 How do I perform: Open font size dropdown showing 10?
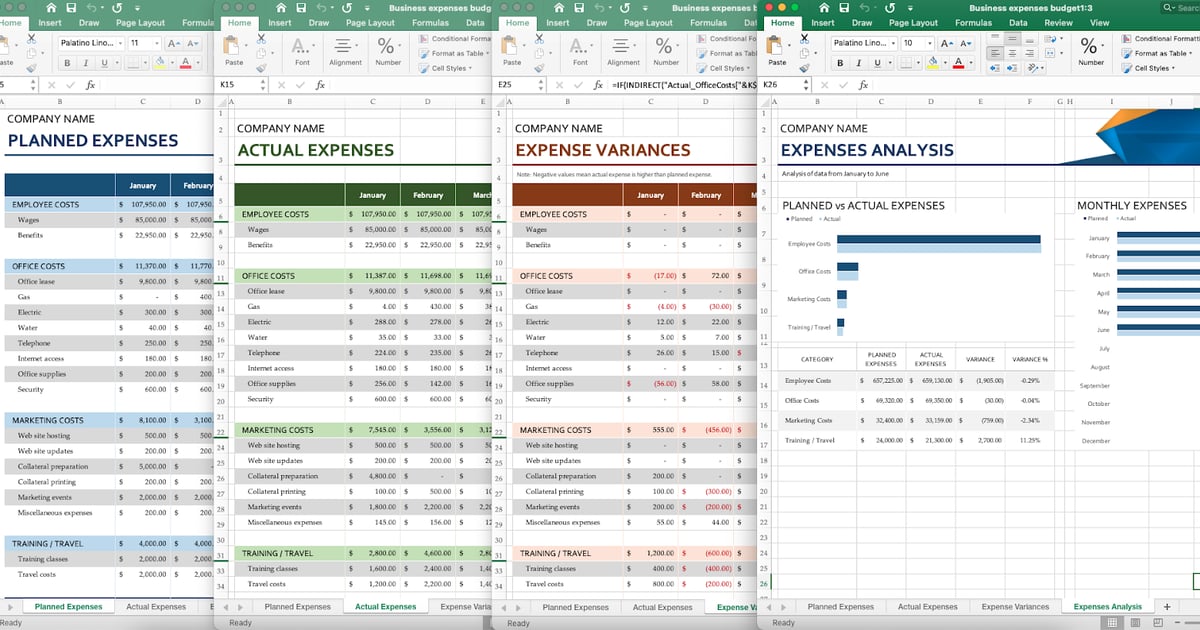[929, 44]
